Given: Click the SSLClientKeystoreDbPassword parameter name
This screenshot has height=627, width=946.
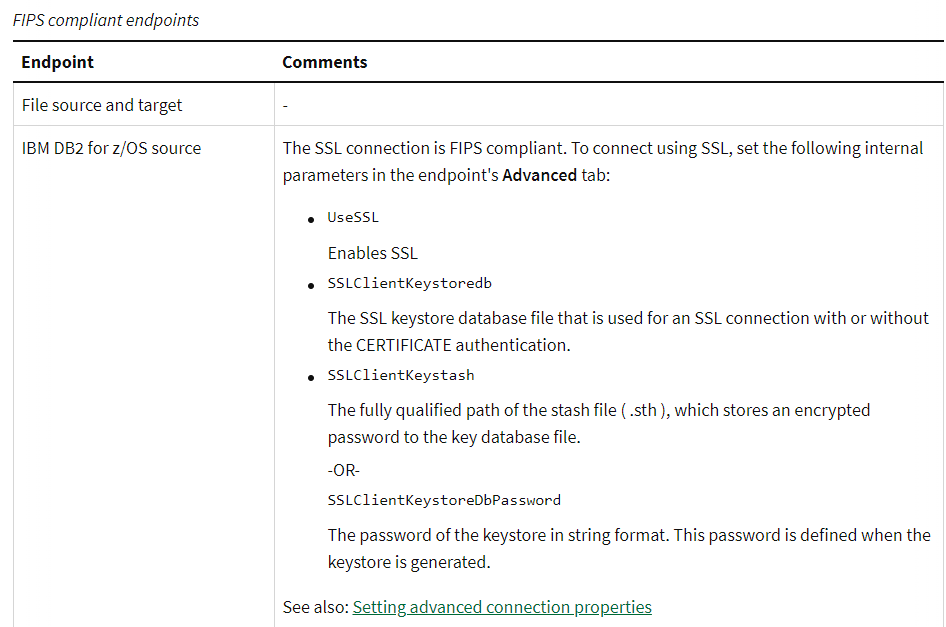Looking at the screenshot, I should click(x=444, y=500).
